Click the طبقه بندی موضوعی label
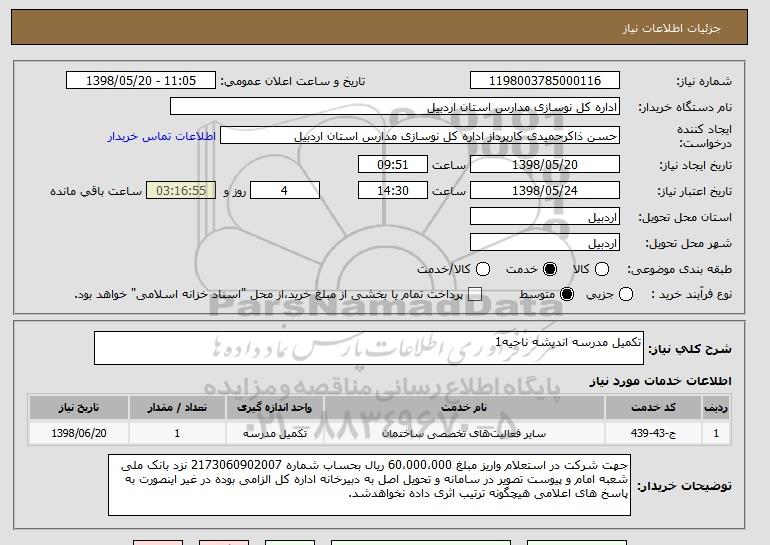The height and width of the screenshot is (545, 770). [x=679, y=269]
